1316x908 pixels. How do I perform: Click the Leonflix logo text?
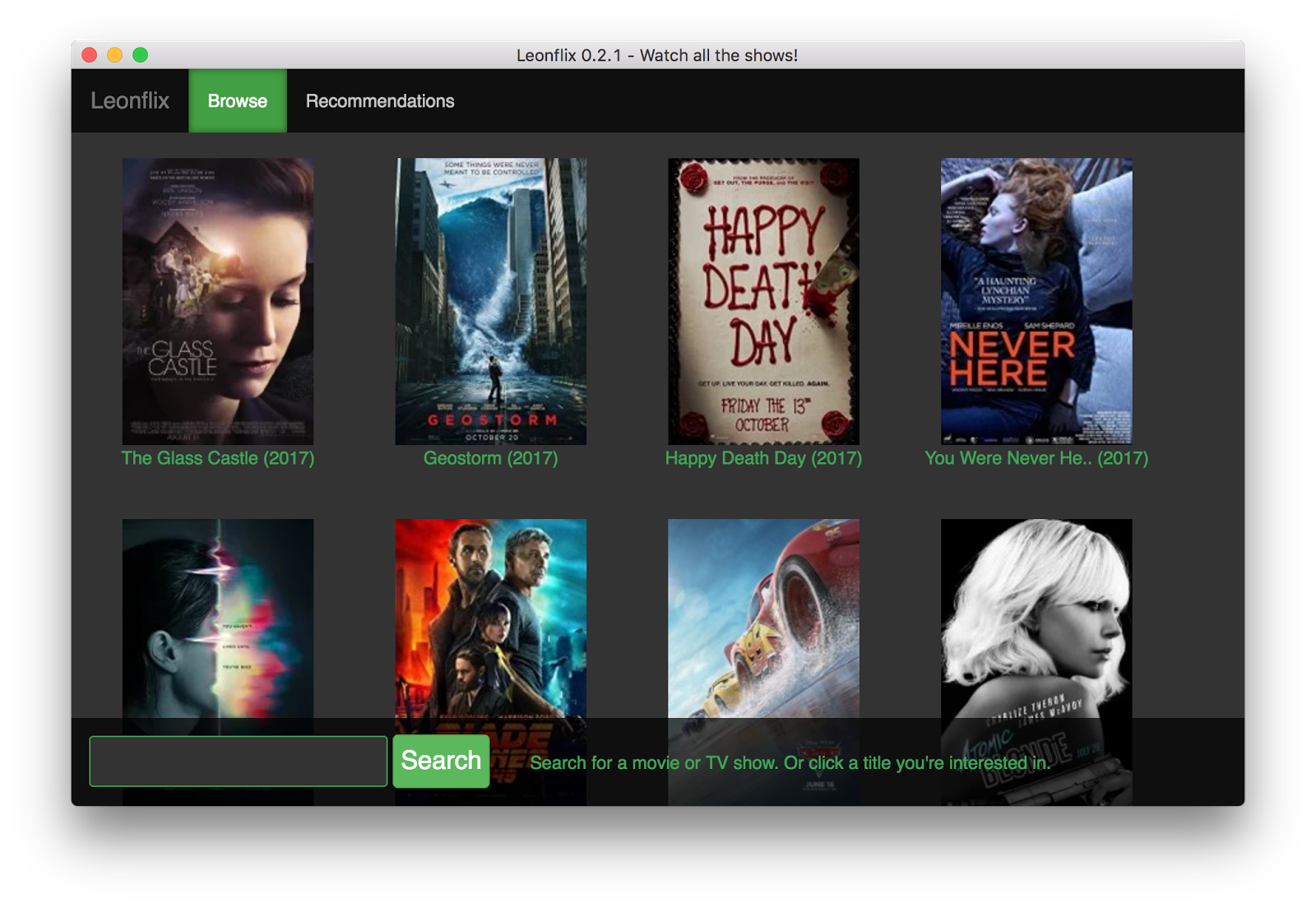(130, 101)
